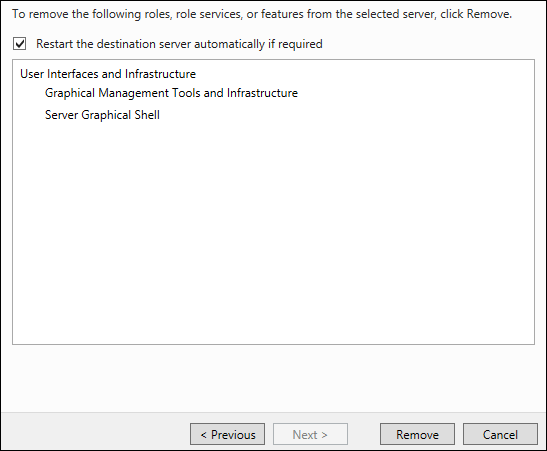Select Server Graphical Shell item
This screenshot has height=451, width=547.
pyautogui.click(x=102, y=115)
